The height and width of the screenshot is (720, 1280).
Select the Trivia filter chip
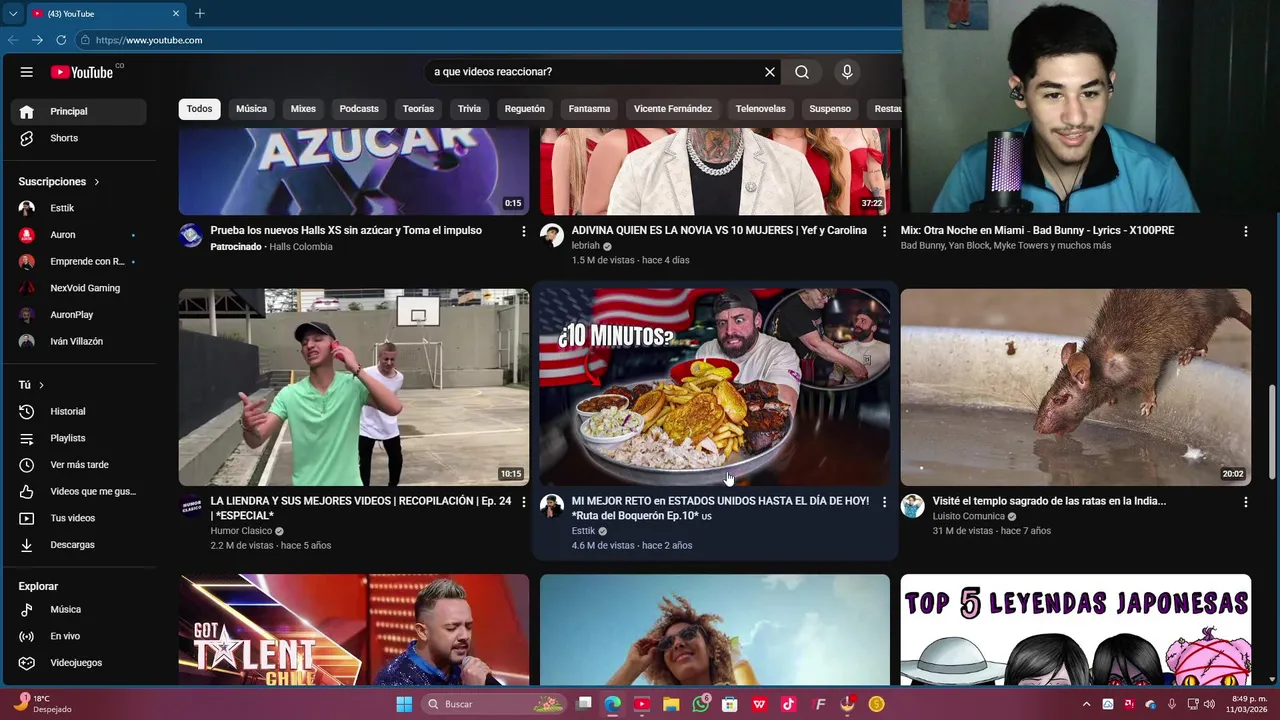click(469, 109)
